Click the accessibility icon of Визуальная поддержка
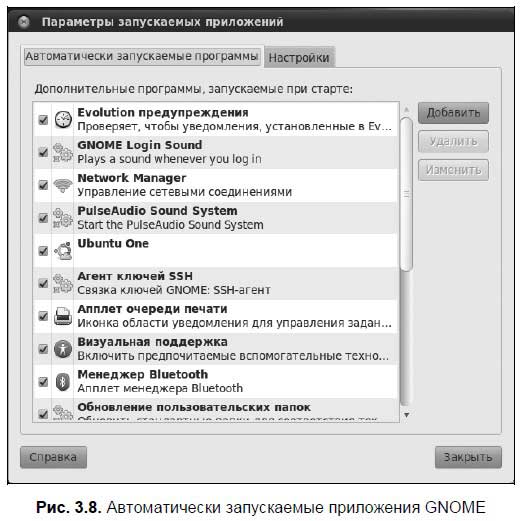 (63, 349)
